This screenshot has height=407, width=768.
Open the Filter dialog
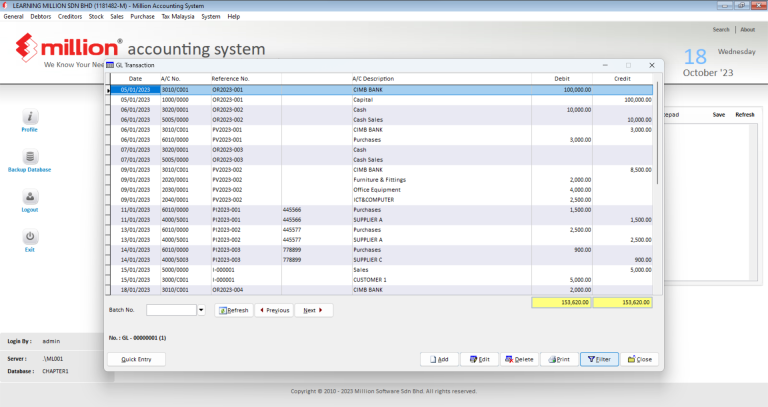pyautogui.click(x=600, y=359)
